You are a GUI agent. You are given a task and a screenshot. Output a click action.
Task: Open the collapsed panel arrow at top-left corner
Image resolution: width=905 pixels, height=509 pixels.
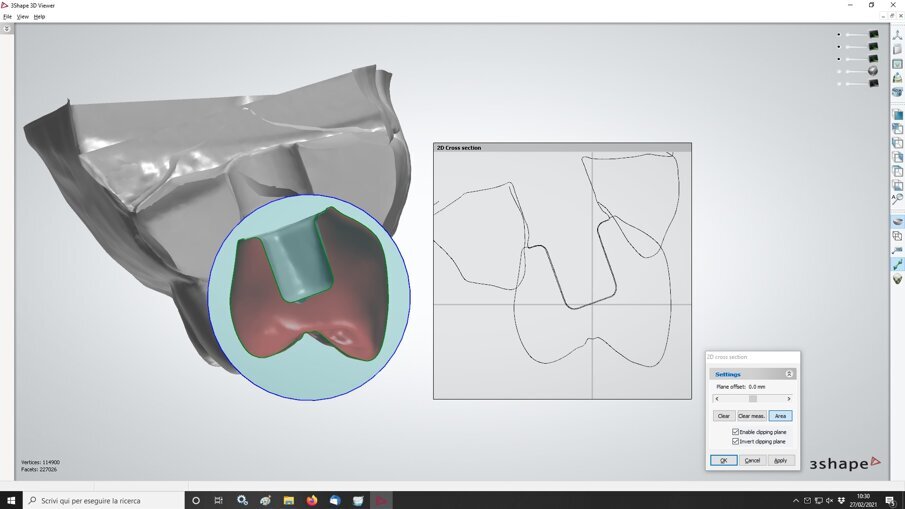7,28
